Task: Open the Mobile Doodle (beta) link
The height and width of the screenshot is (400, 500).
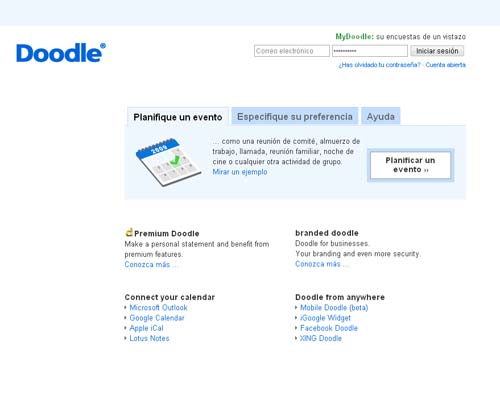Action: 334,308
